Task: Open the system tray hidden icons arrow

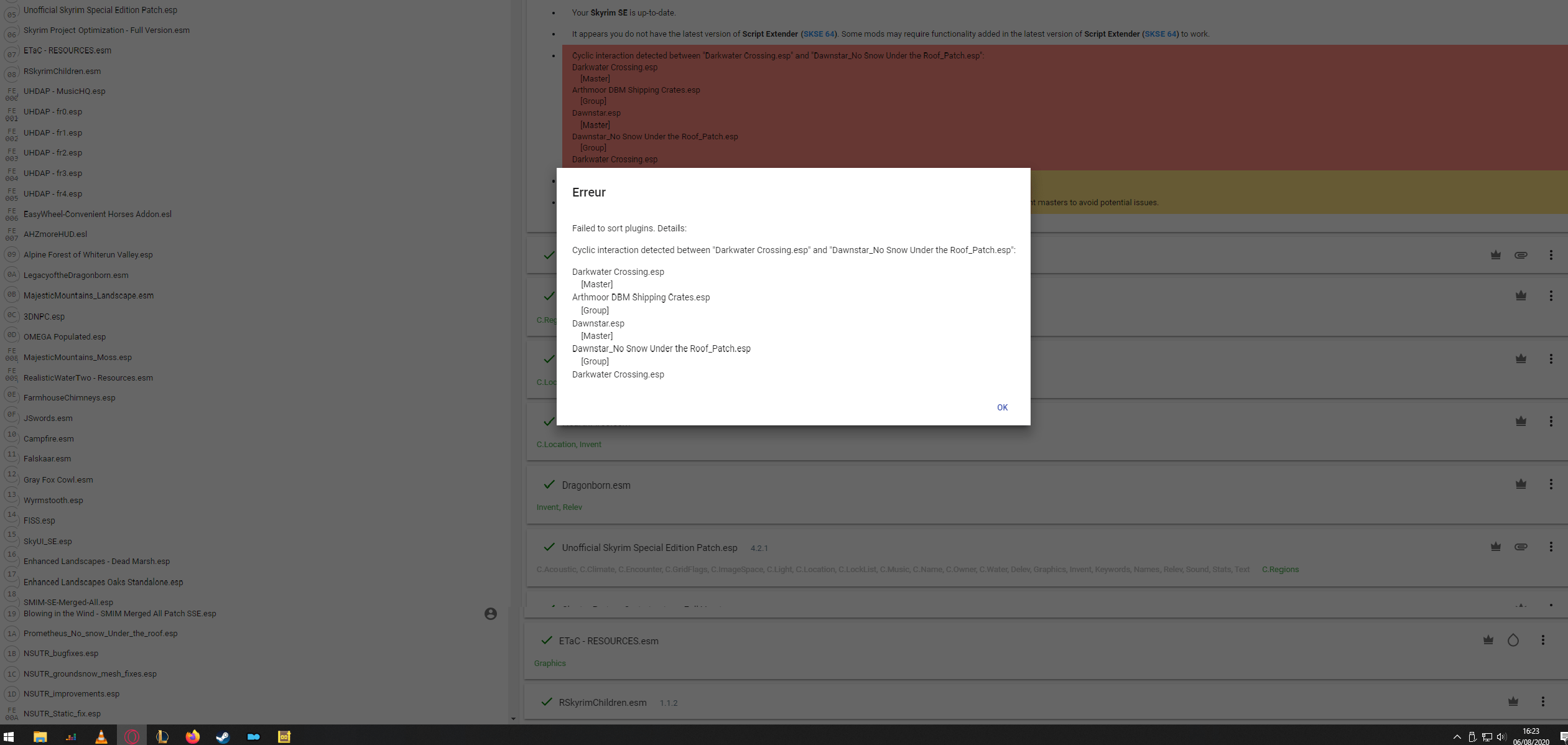Action: point(1457,737)
